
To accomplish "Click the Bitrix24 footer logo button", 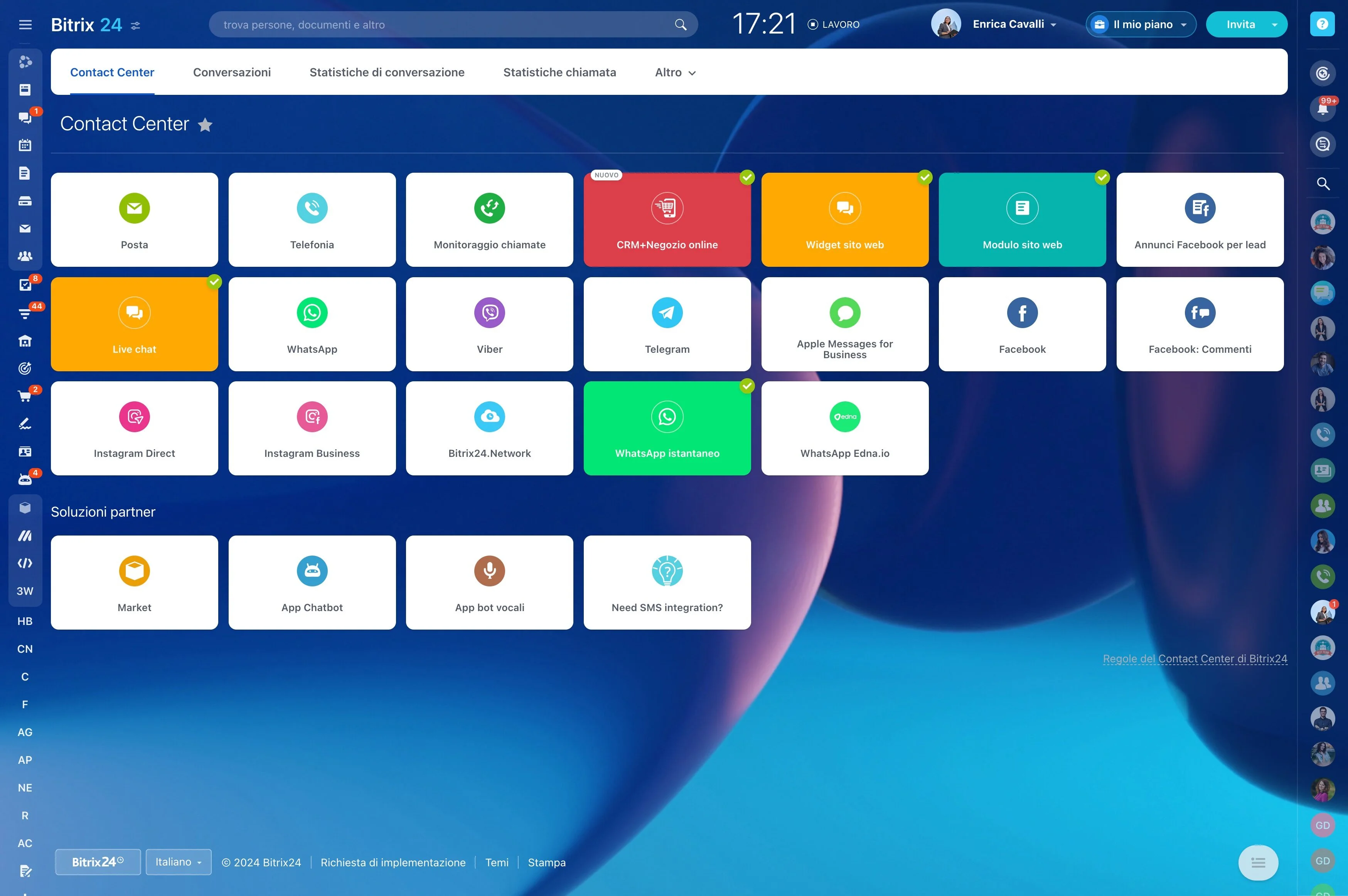I will (98, 862).
